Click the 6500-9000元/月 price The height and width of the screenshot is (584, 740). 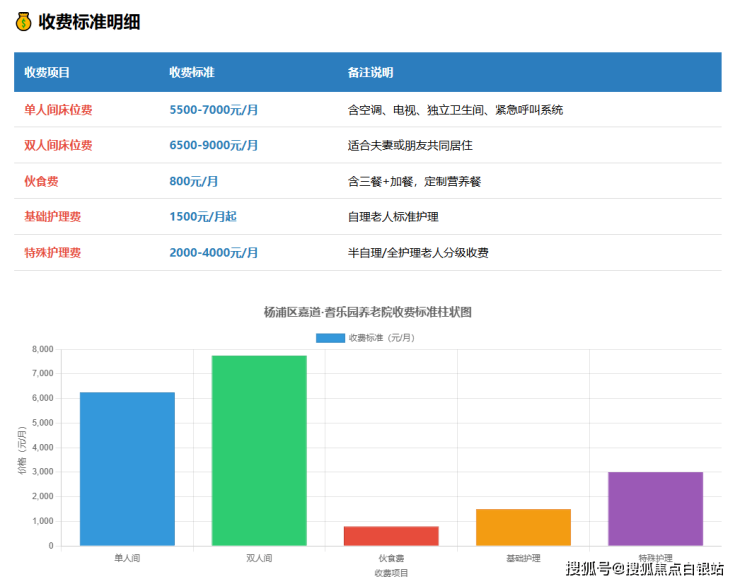point(213,146)
